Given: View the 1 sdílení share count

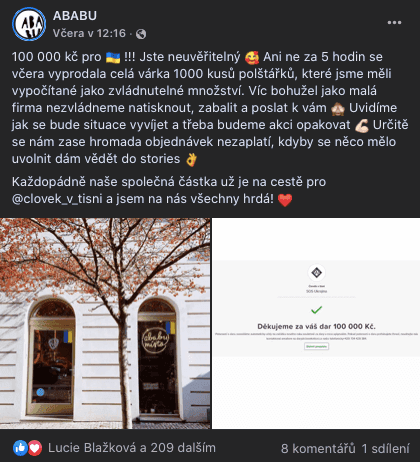Looking at the screenshot, I should pyautogui.click(x=385, y=448).
